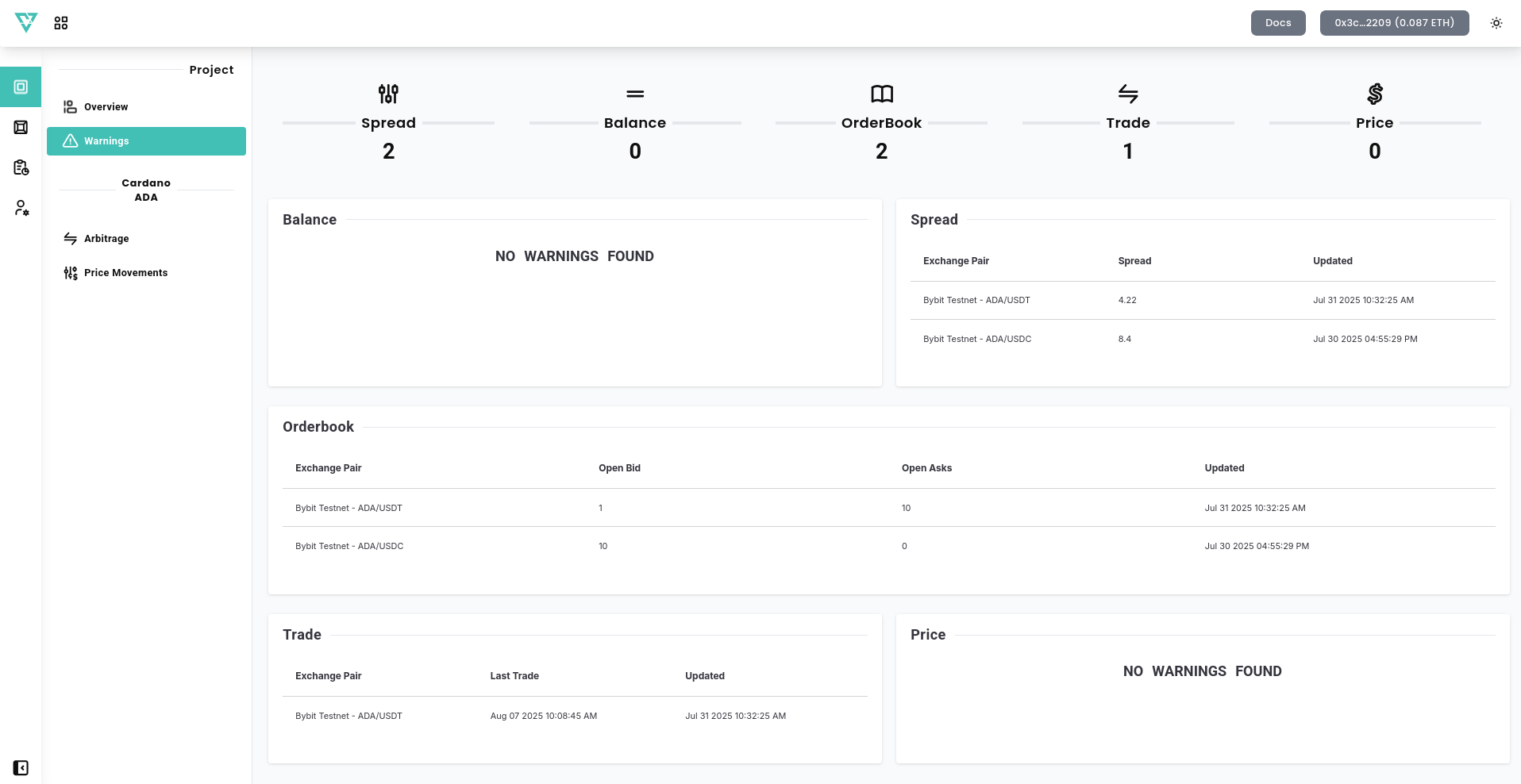The width and height of the screenshot is (1521, 784).
Task: Click the Trade arrows icon in the summary
Action: (1127, 94)
